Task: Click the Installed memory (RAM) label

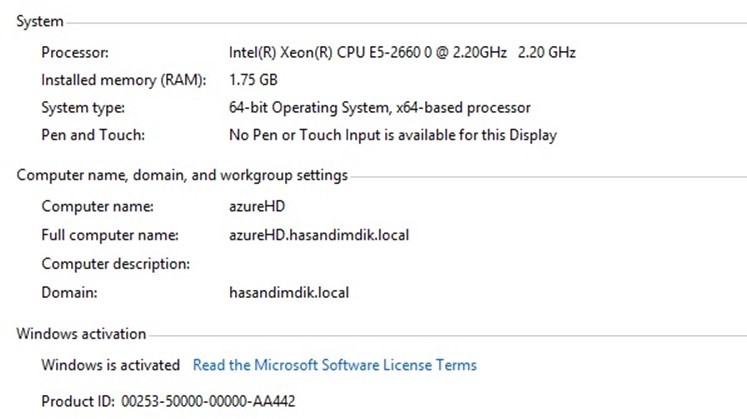Action: 123,80
